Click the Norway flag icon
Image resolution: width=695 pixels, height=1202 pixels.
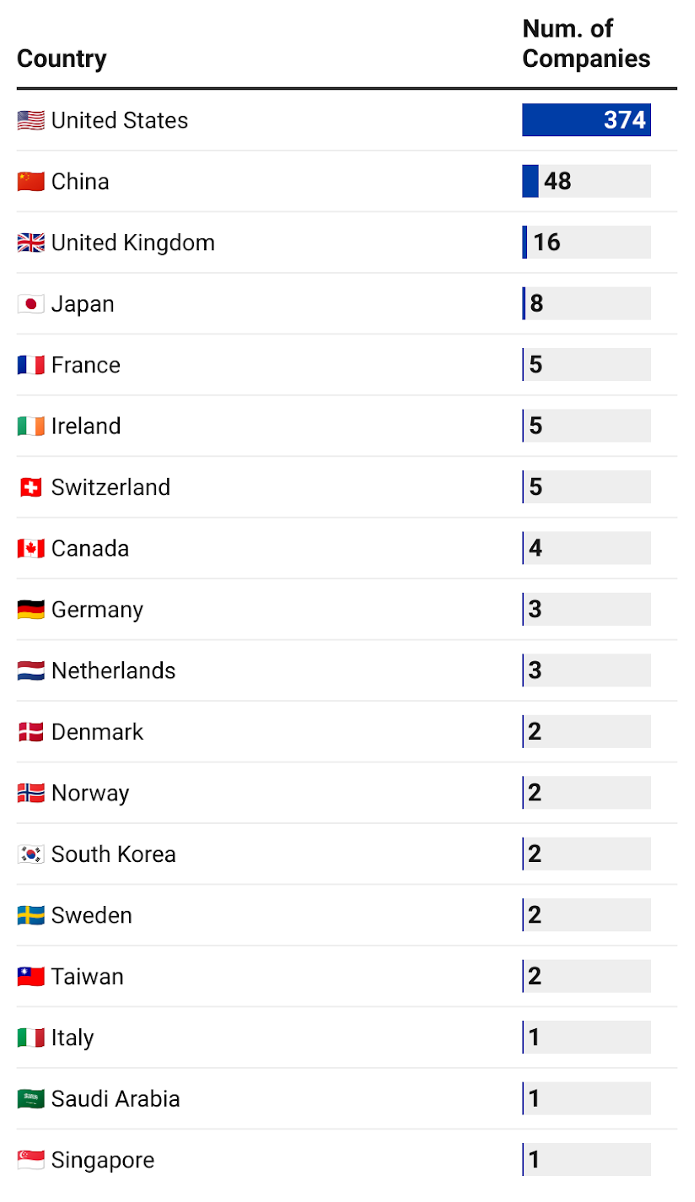(x=31, y=794)
